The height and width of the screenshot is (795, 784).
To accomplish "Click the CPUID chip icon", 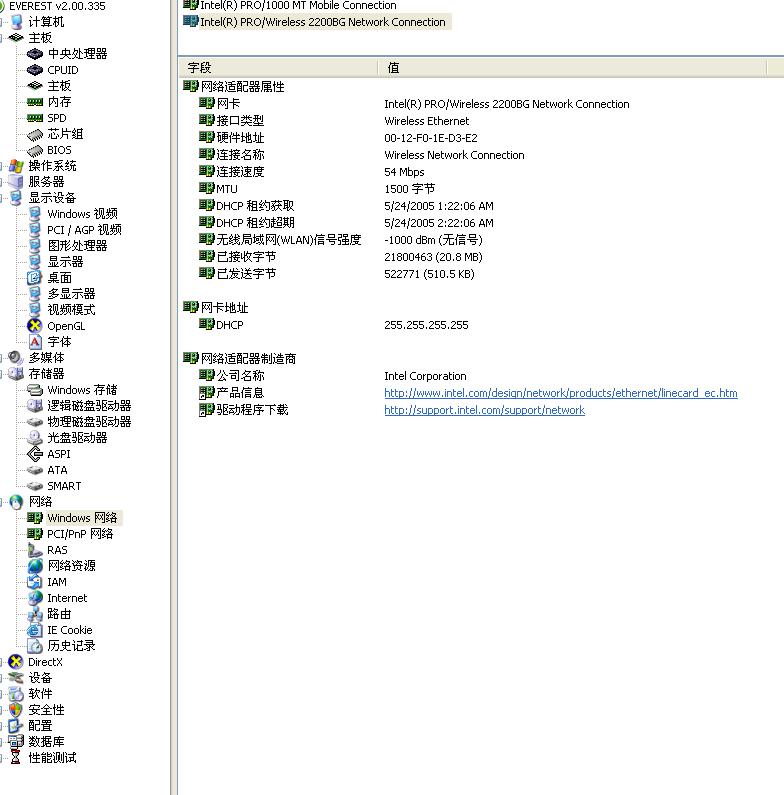I will click(34, 70).
